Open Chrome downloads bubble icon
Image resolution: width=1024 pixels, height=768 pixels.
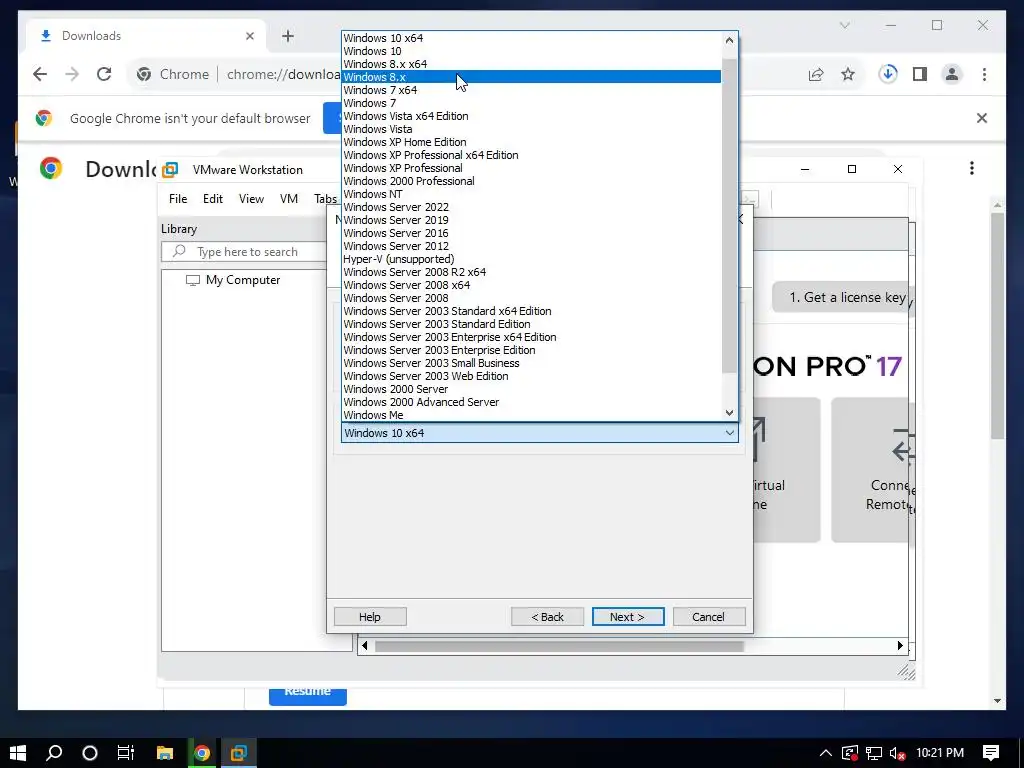point(888,74)
